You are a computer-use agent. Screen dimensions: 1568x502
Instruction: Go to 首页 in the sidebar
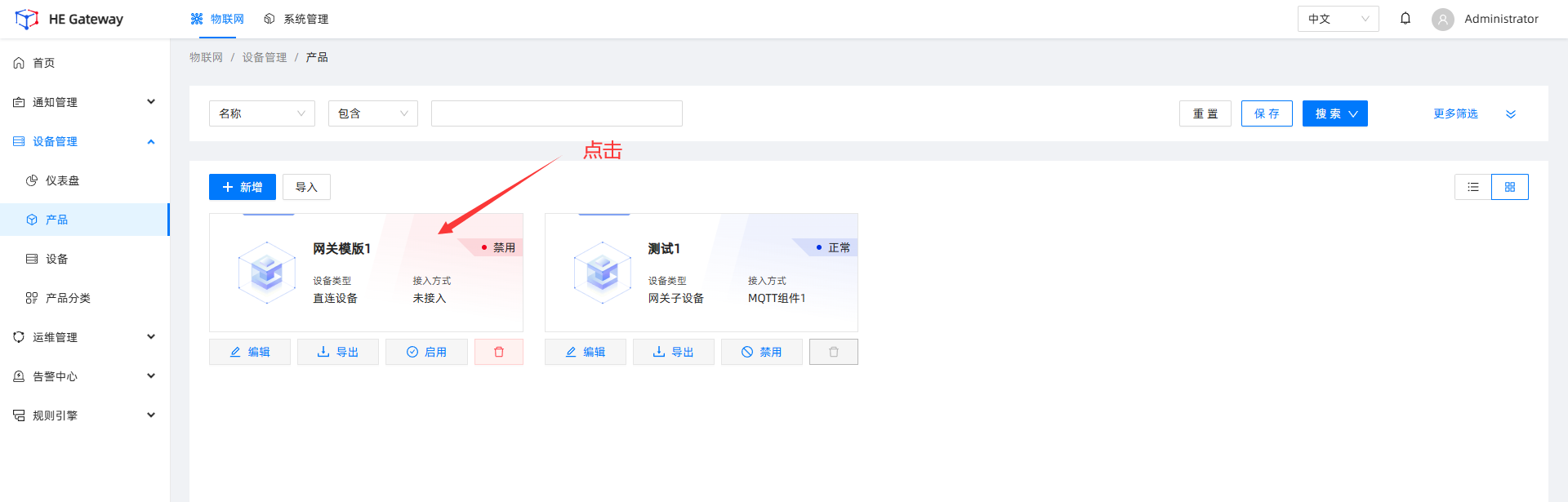tap(85, 63)
